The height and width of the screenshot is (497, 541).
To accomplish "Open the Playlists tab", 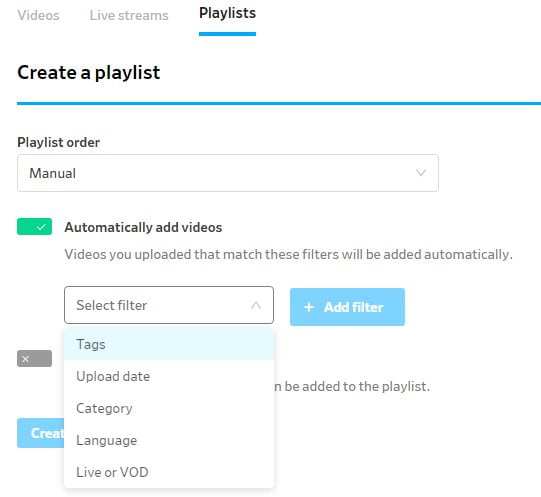I will (x=227, y=13).
